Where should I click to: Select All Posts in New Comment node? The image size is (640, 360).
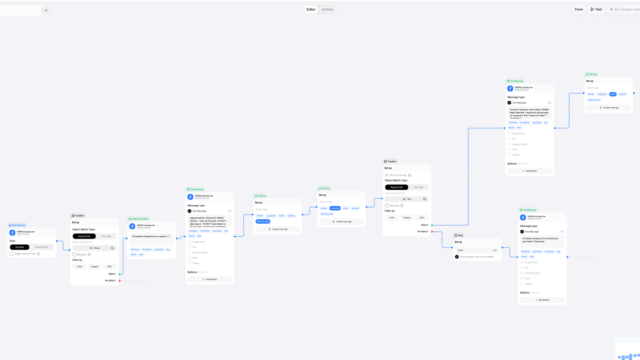20,247
